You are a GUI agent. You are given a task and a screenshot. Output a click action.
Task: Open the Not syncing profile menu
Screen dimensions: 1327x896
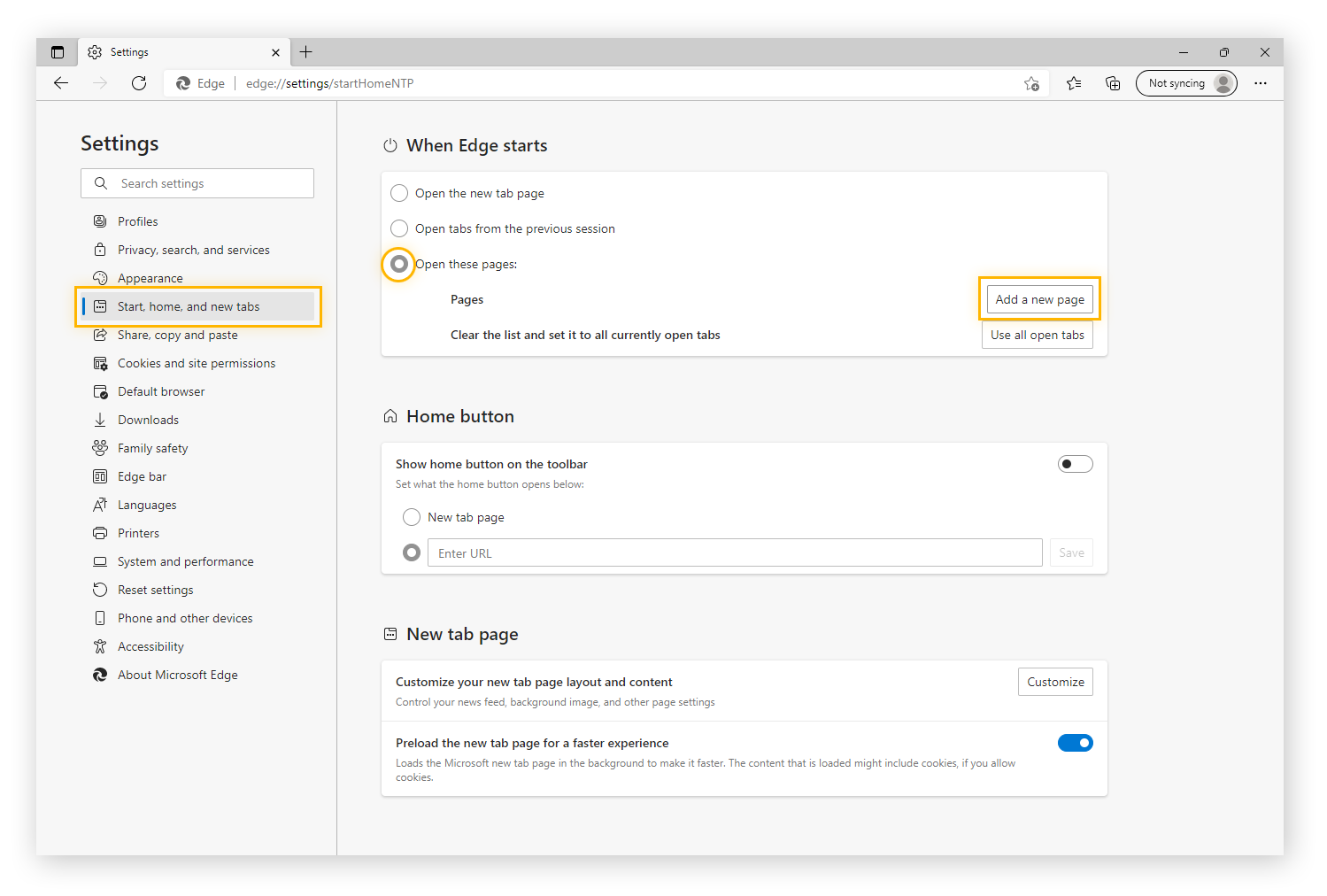point(1186,82)
